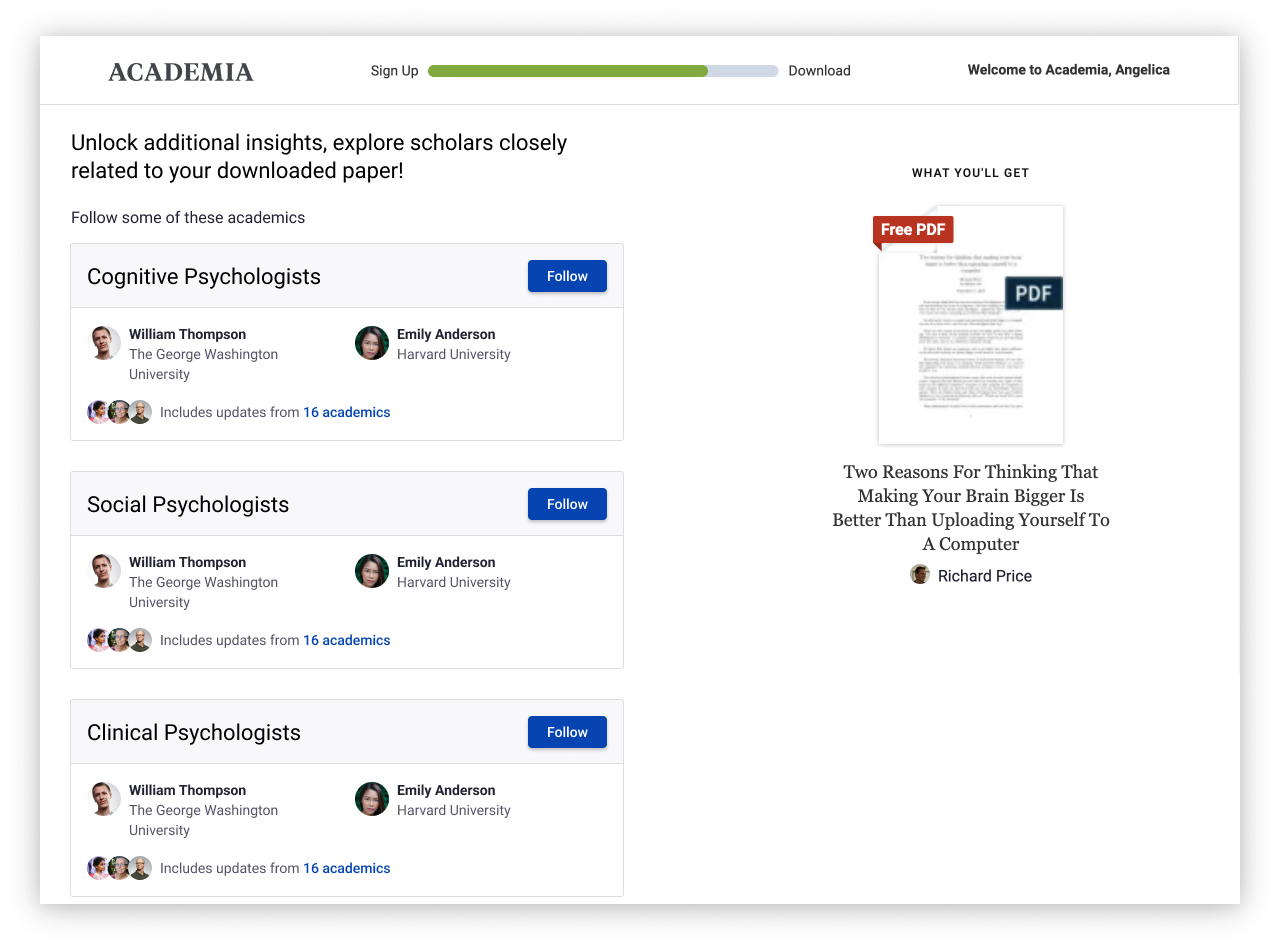This screenshot has height=948, width=1280.
Task: Click author name Richard Price
Action: coord(985,576)
